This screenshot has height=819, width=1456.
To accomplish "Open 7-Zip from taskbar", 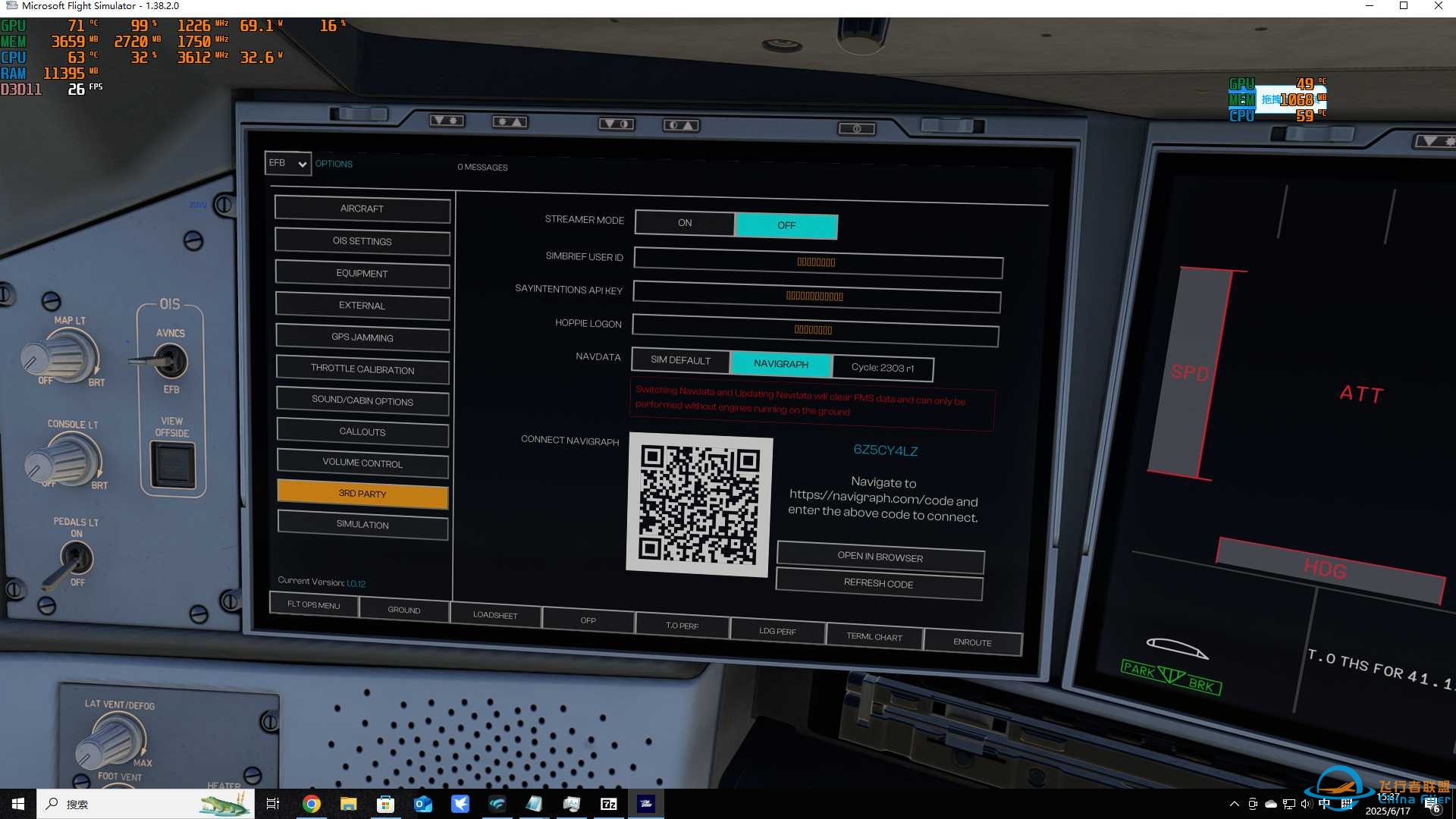I will (608, 804).
